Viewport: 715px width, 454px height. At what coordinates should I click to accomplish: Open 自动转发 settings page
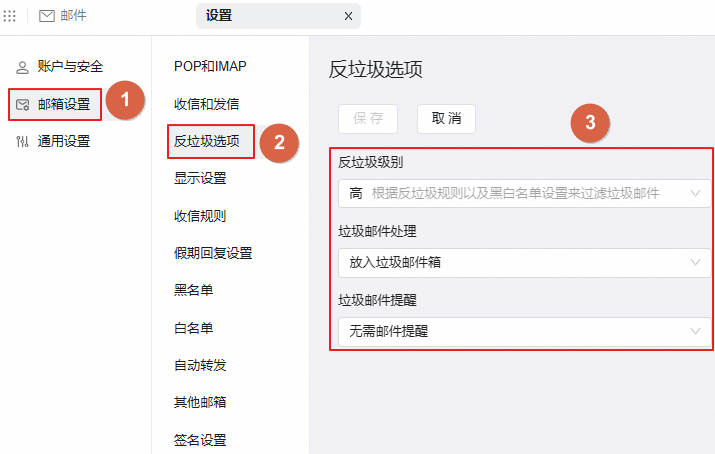coord(199,365)
